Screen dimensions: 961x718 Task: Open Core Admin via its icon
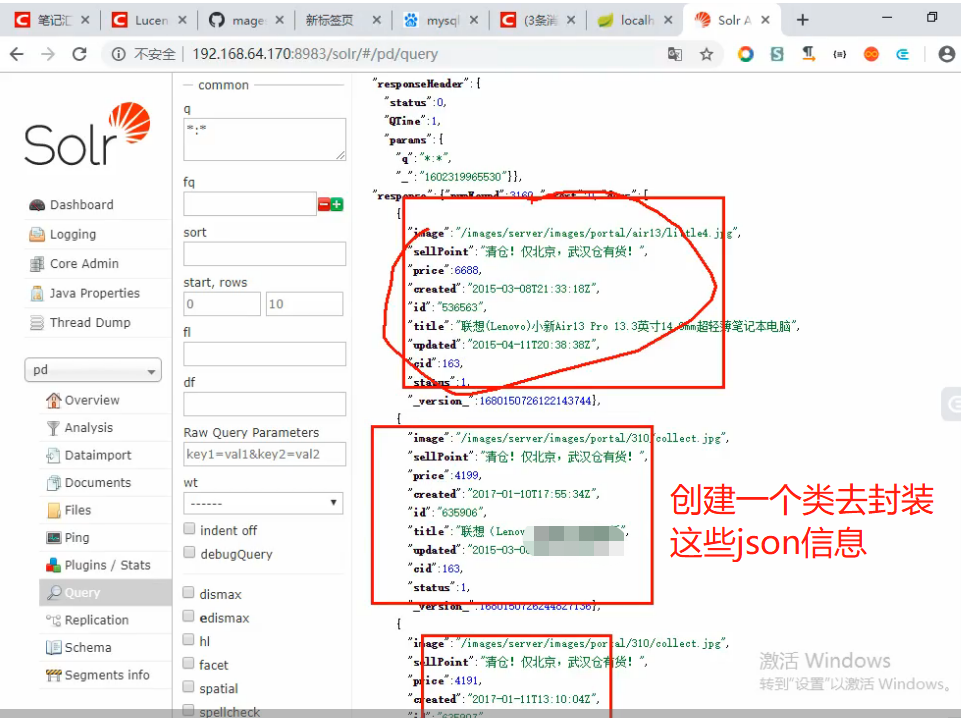pyautogui.click(x=37, y=263)
